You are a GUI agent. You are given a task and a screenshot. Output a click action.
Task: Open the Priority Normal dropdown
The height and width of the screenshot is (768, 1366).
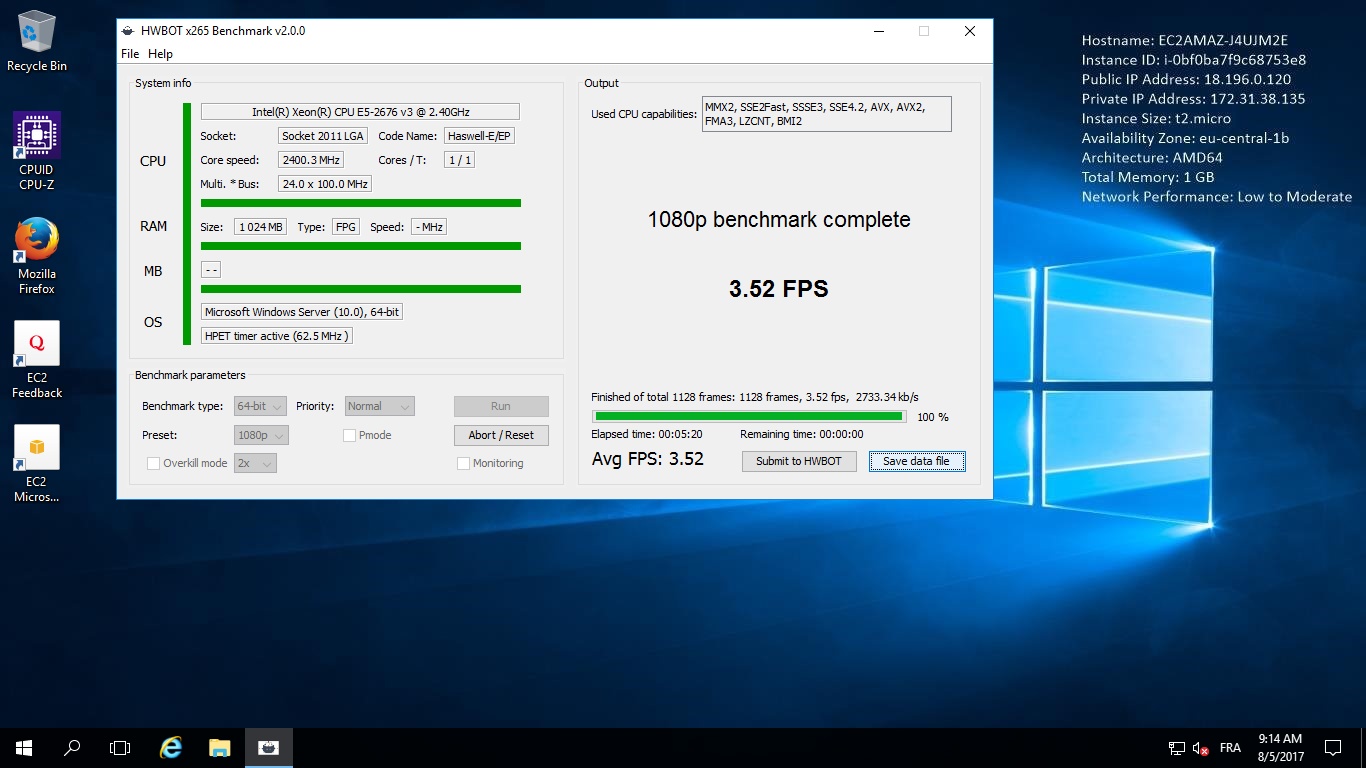(x=379, y=406)
